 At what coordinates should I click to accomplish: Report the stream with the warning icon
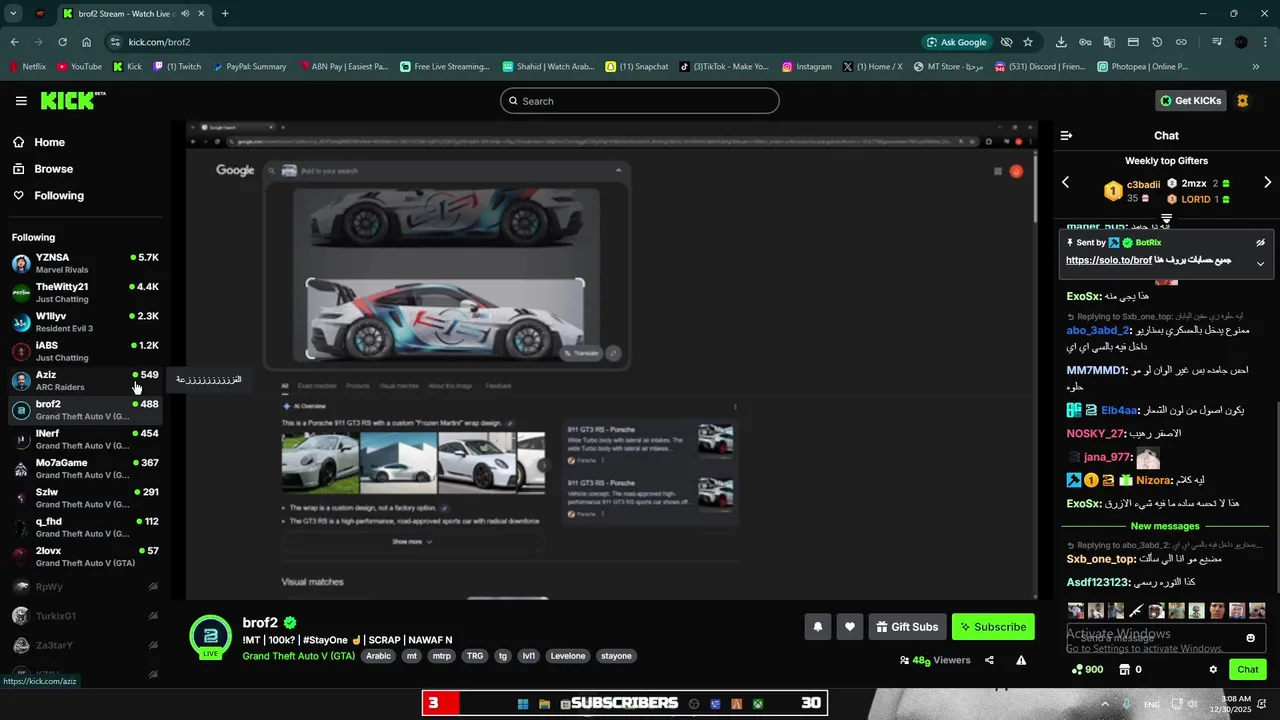1021,660
